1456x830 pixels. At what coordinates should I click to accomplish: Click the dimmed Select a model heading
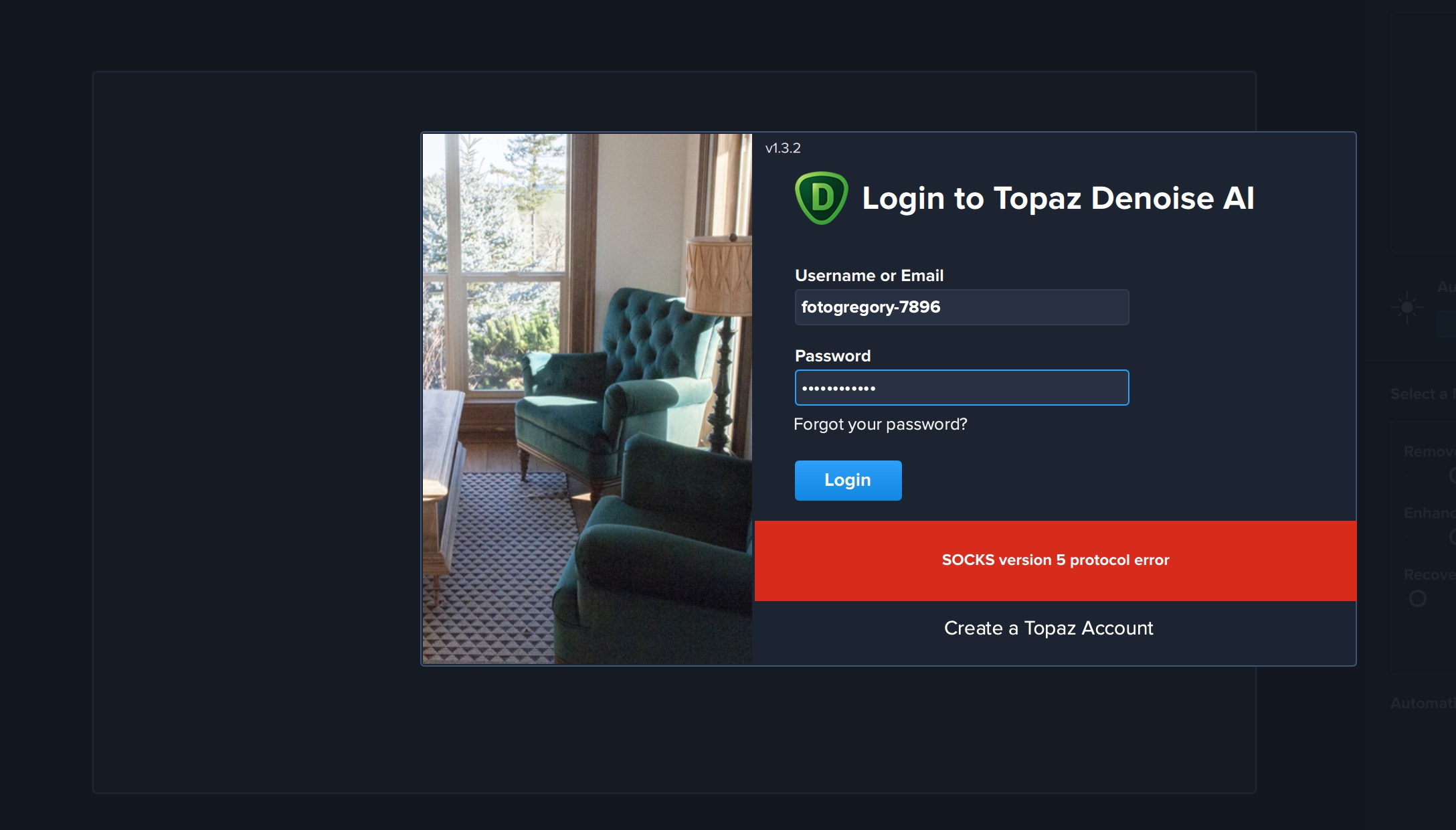click(1423, 394)
